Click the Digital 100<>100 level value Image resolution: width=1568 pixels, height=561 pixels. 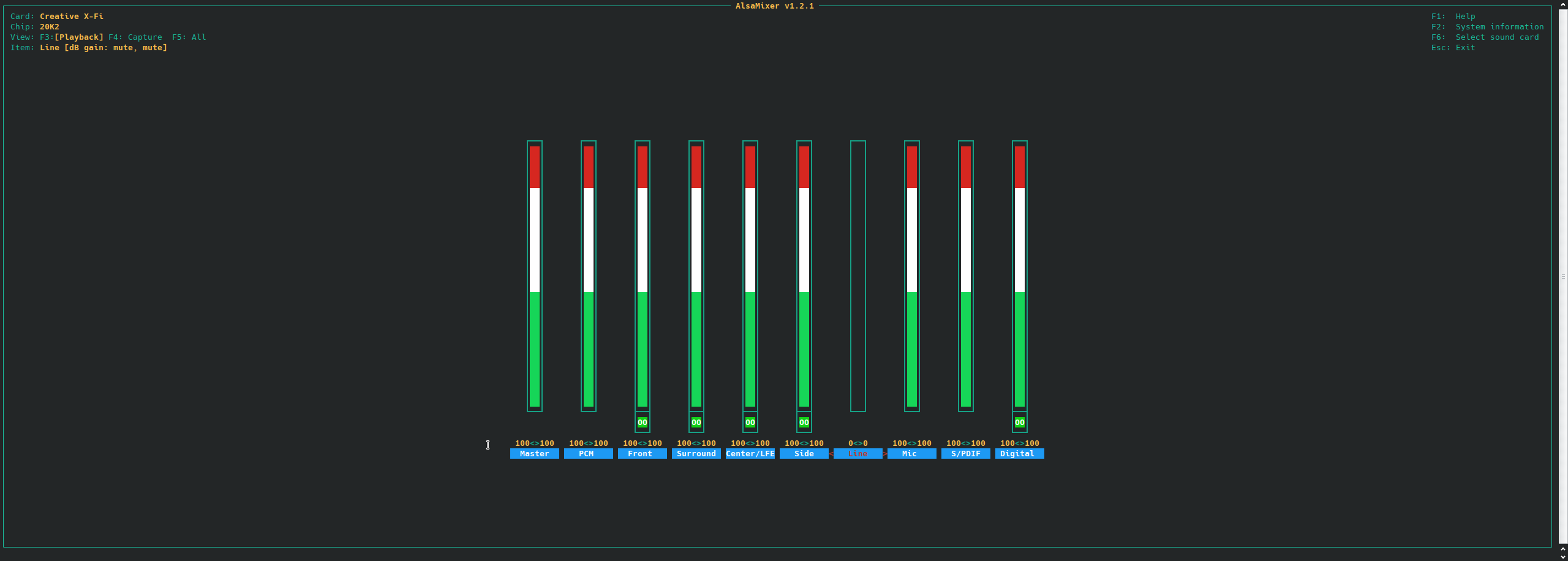1019,443
